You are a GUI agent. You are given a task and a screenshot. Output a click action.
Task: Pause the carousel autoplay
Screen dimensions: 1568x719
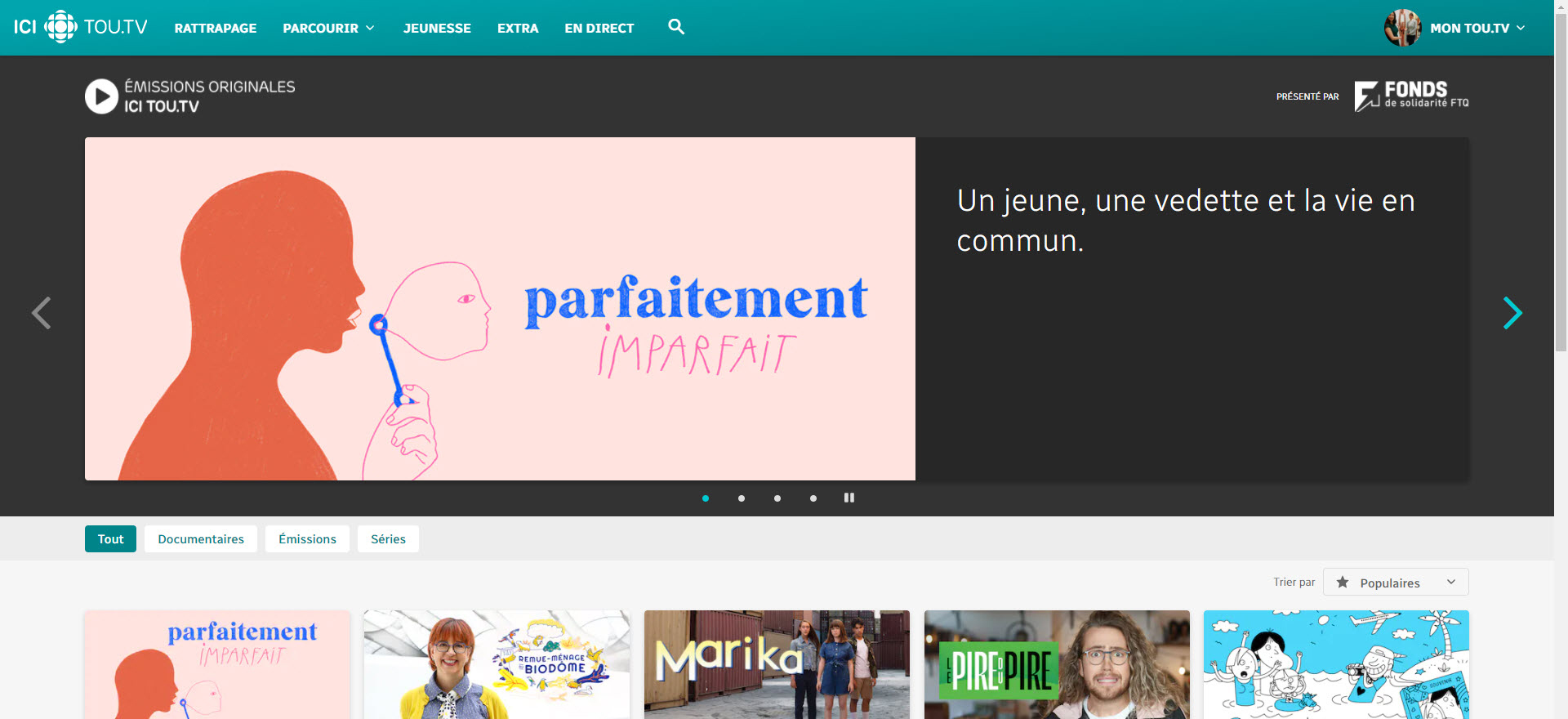(849, 498)
